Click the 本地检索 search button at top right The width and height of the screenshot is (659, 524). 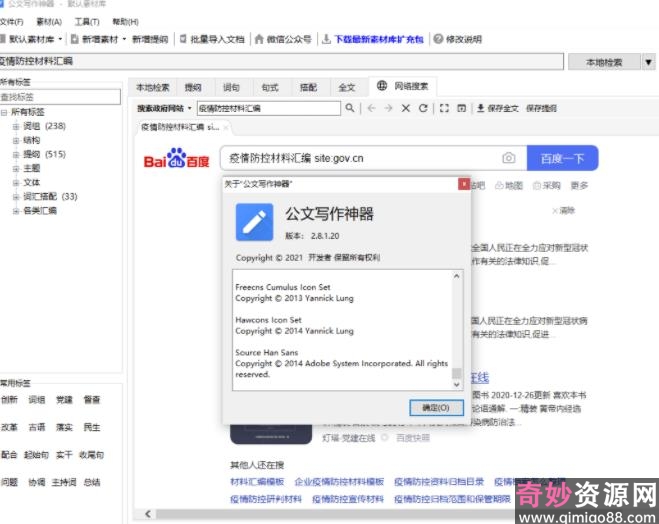point(604,62)
